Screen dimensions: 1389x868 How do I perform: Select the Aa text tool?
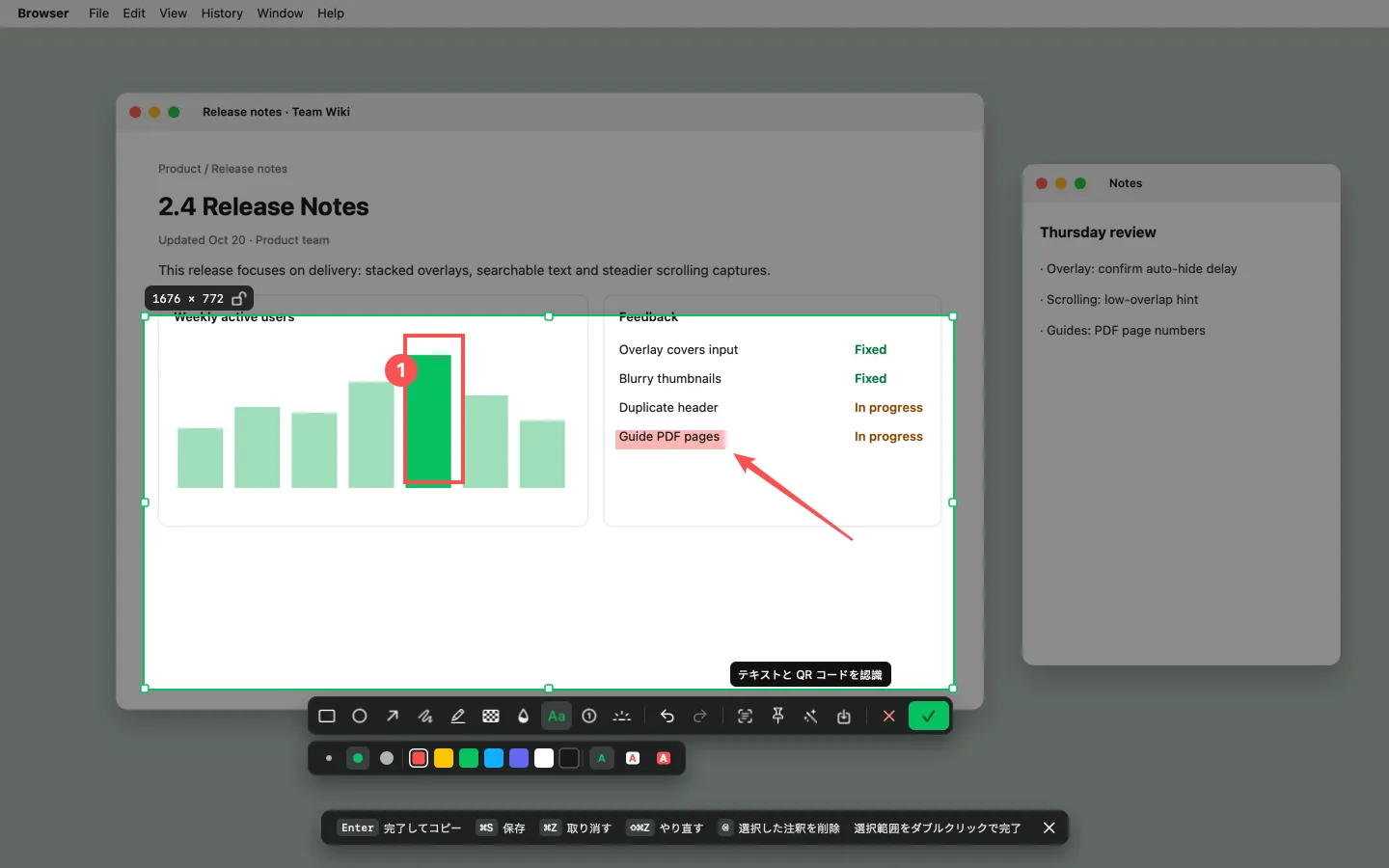pos(557,717)
